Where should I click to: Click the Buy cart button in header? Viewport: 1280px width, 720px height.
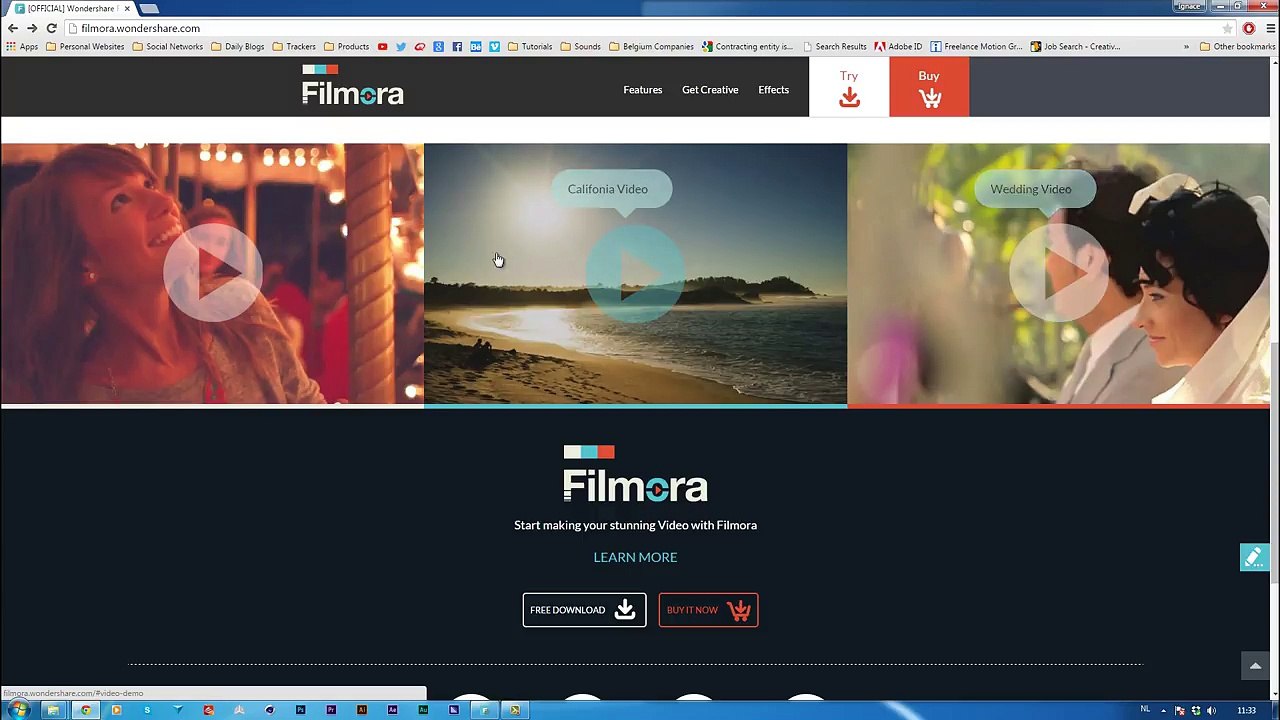tap(929, 87)
